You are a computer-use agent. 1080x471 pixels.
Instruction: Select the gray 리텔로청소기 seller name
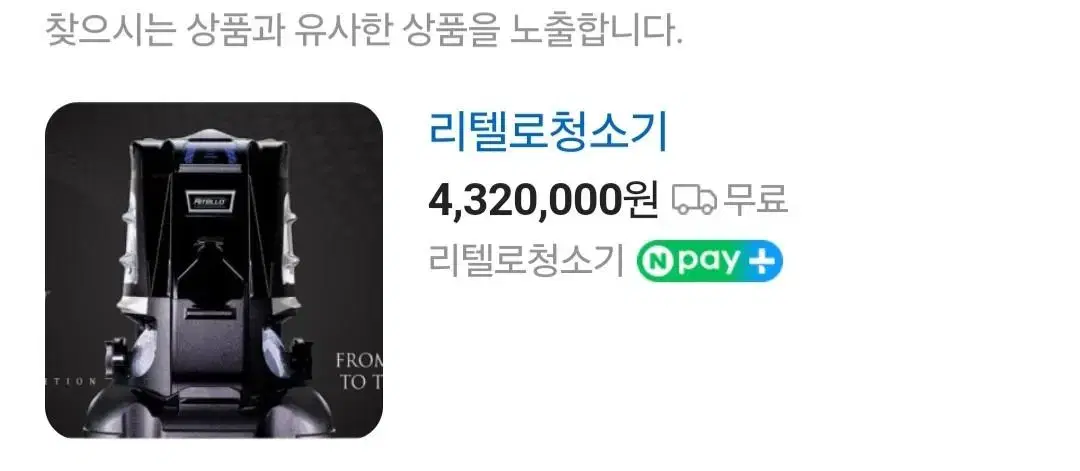526,261
